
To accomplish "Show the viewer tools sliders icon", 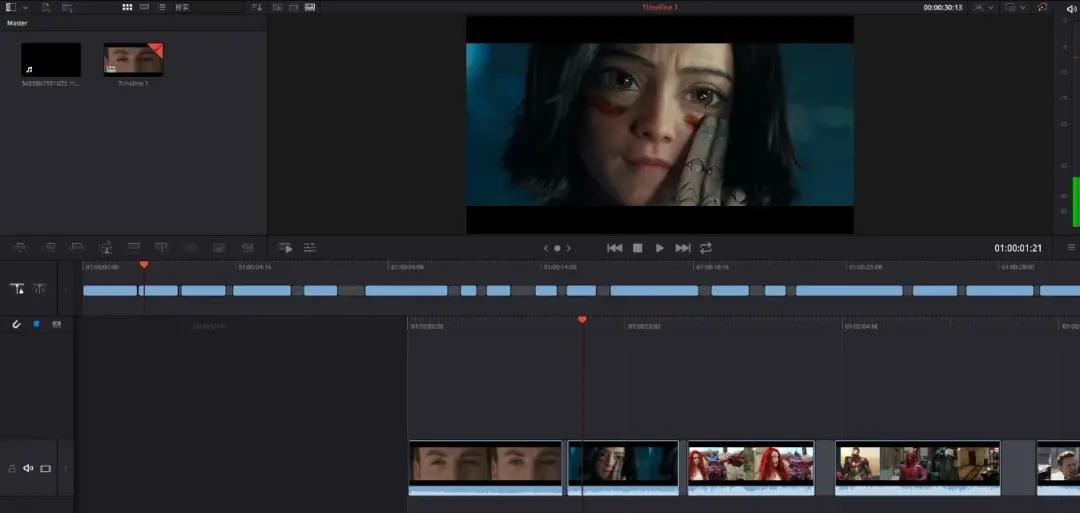I will pos(310,247).
